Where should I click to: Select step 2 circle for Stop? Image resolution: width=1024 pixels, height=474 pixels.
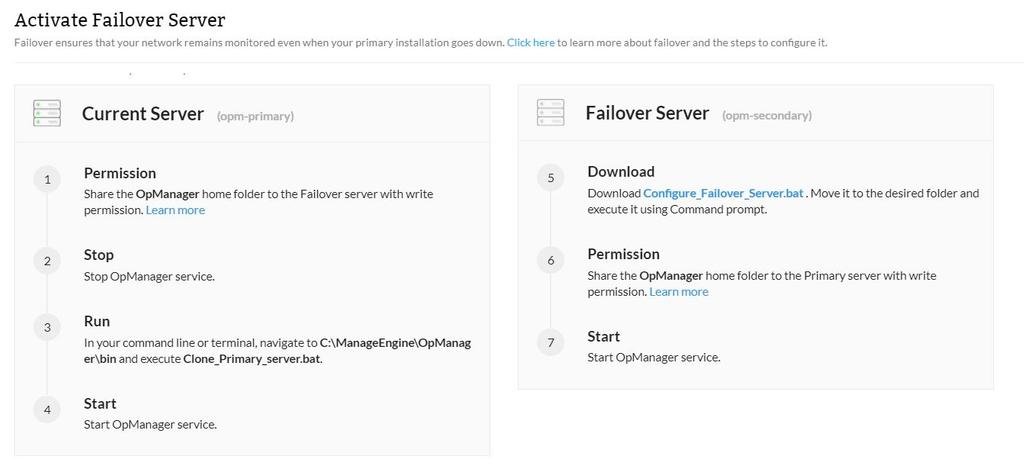(x=47, y=262)
